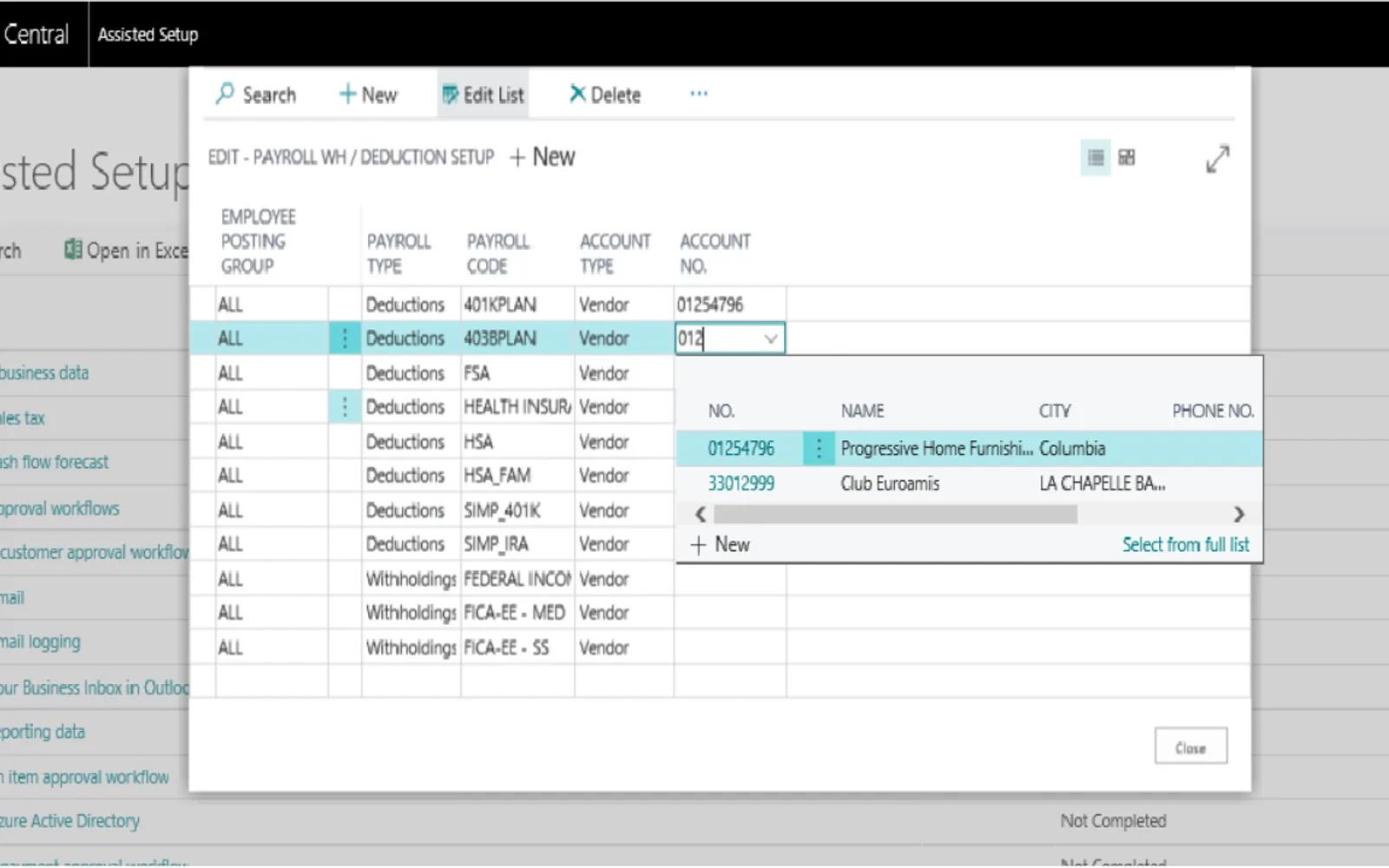1389x868 pixels.
Task: Click the Account Type column header
Action: (615, 253)
